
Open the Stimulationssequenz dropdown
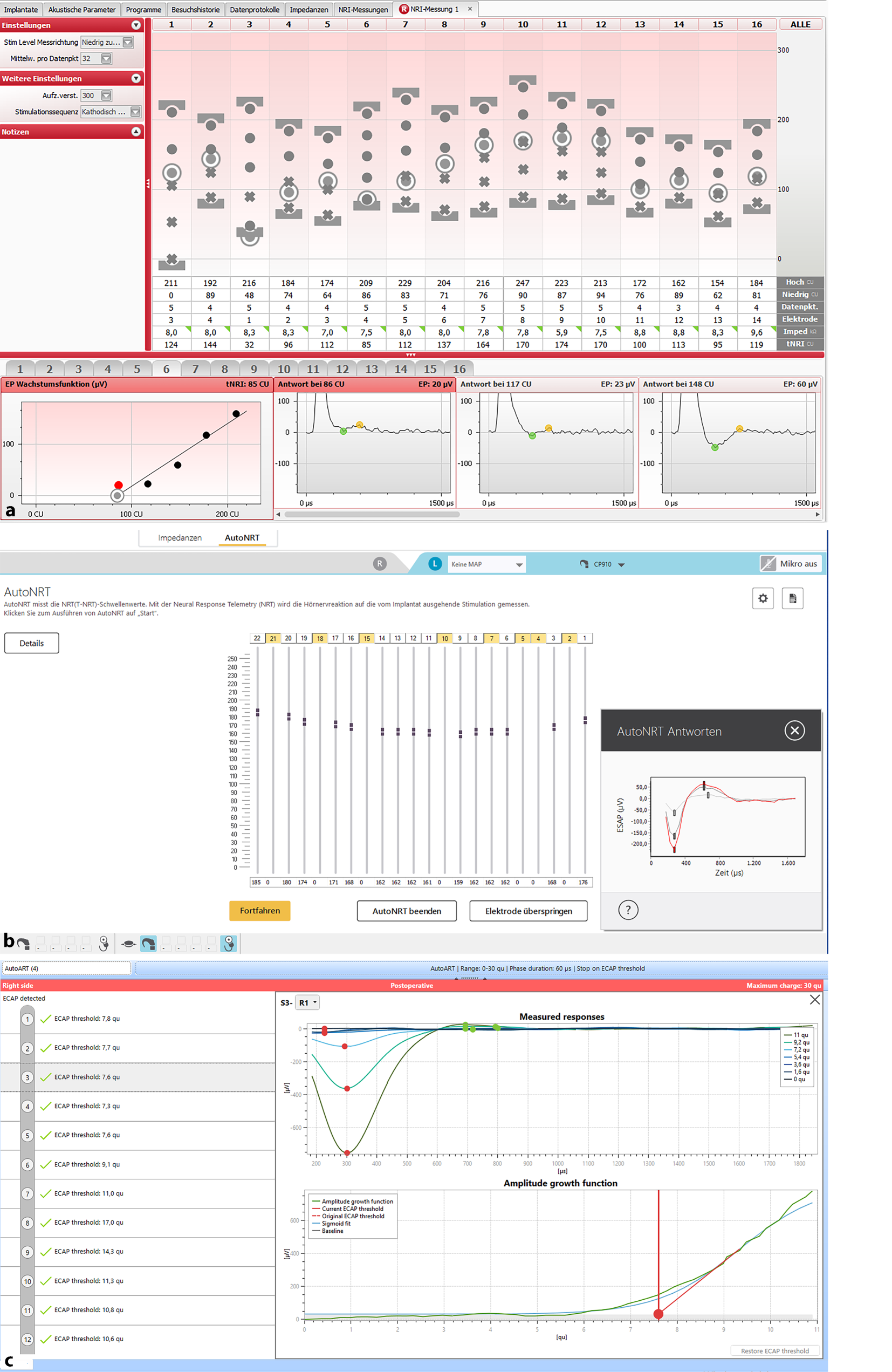coord(135,112)
